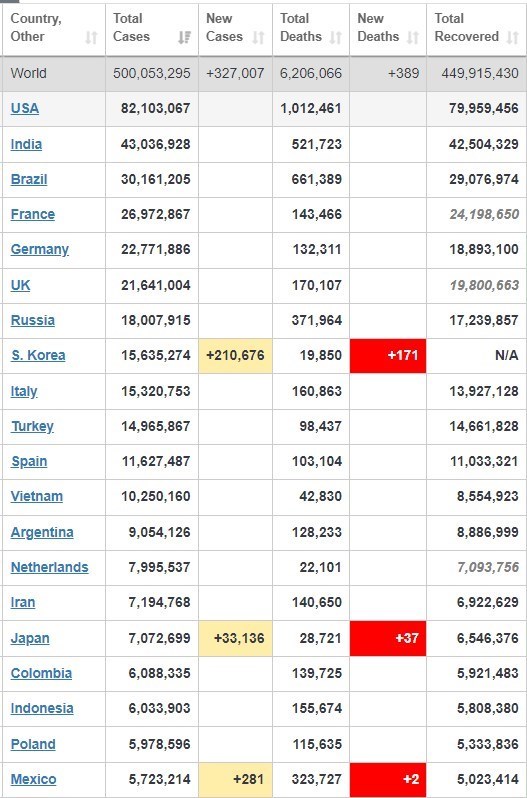
Task: Sort by Country, Other column arrows
Action: tap(91, 38)
